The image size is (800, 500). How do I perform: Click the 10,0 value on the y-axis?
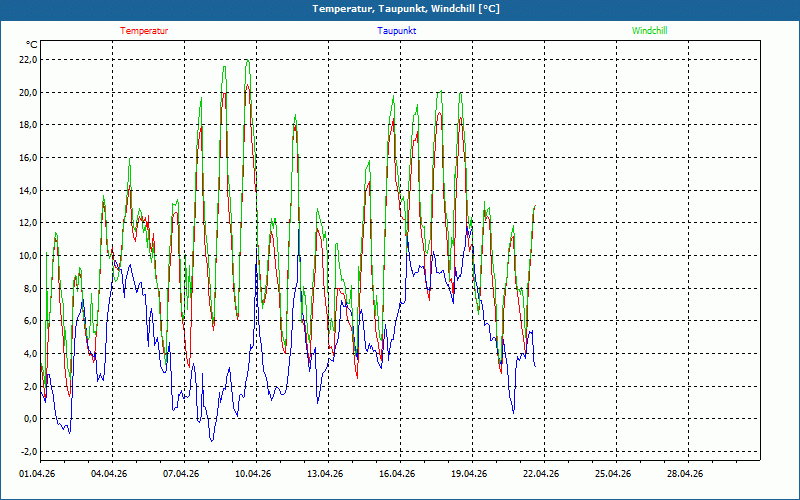coord(28,255)
